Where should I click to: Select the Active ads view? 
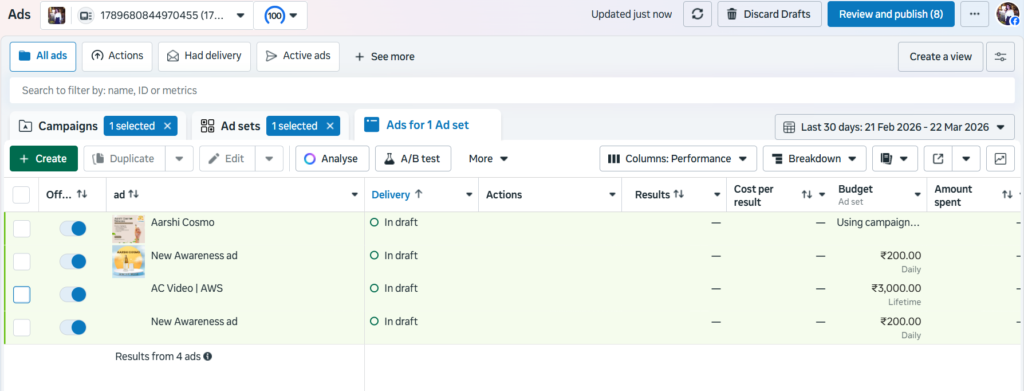298,56
